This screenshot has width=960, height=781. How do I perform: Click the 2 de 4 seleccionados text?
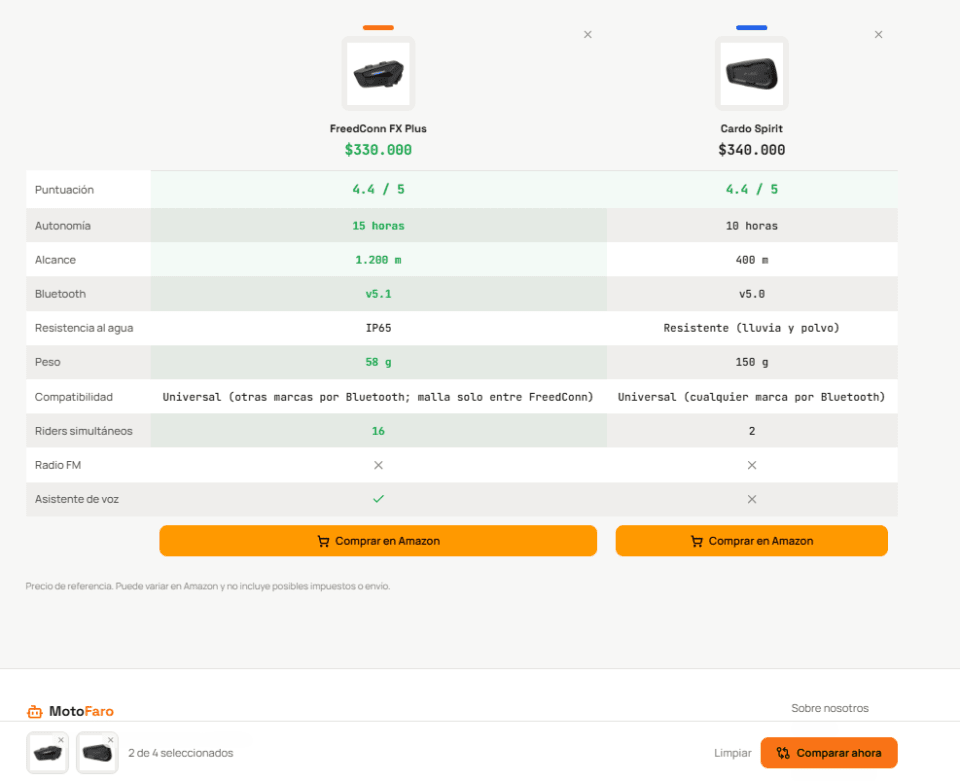coord(181,753)
